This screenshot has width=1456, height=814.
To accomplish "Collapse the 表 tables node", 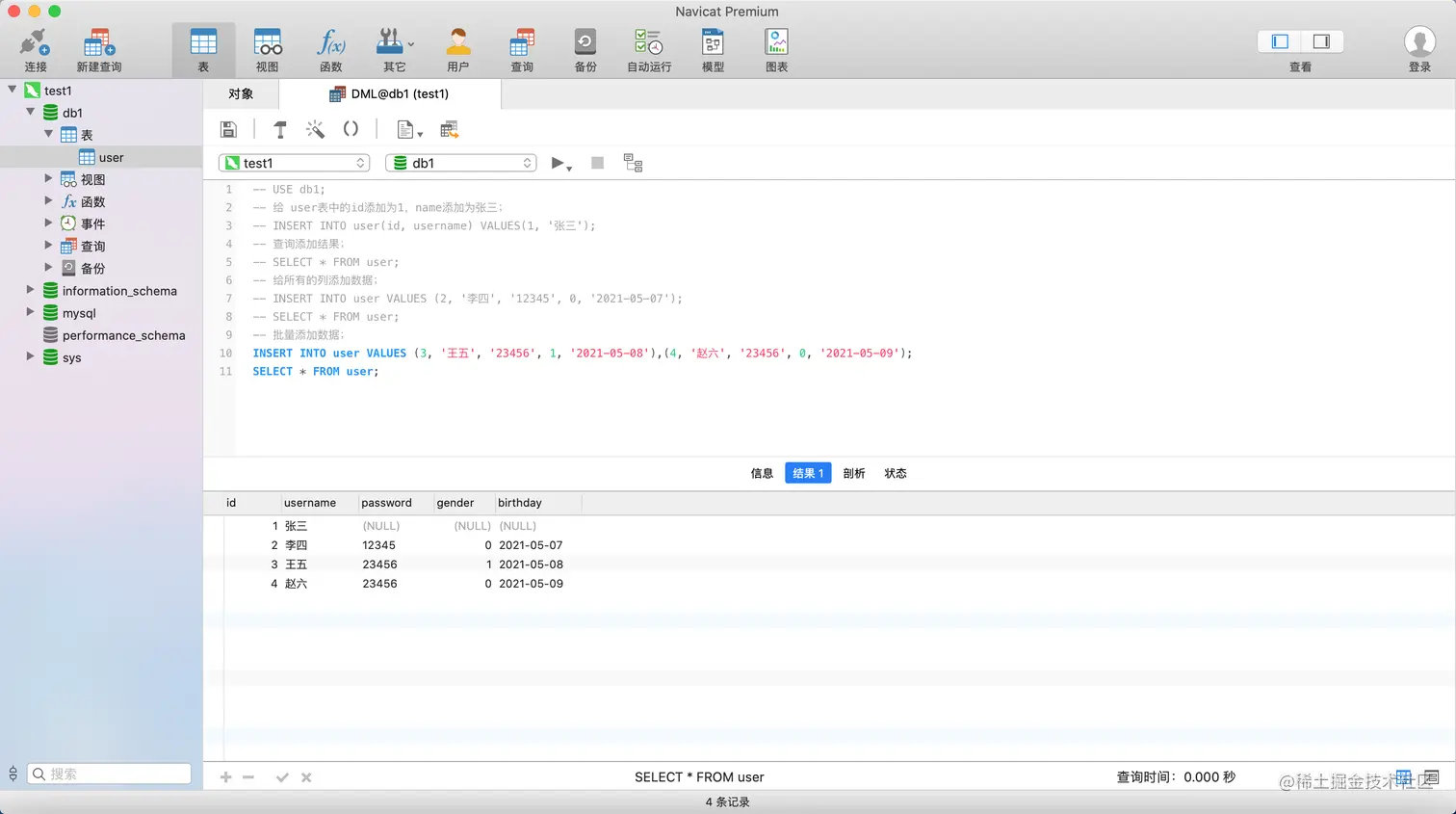I will tap(49, 134).
